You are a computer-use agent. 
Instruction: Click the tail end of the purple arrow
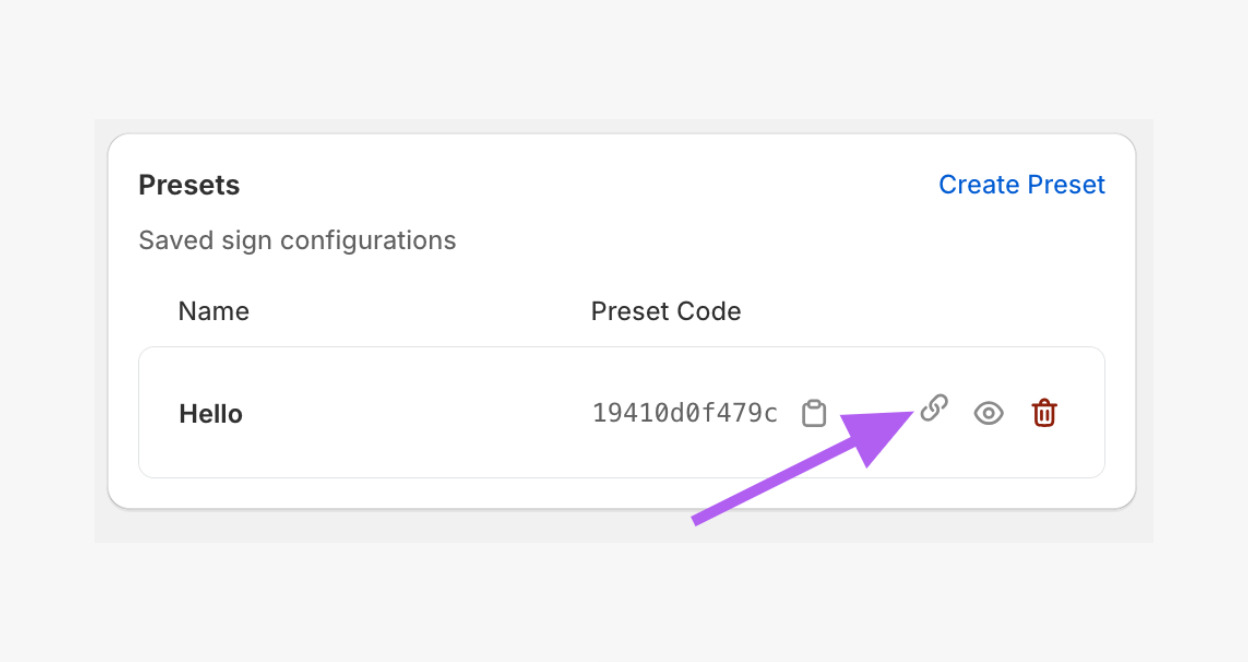(x=697, y=518)
